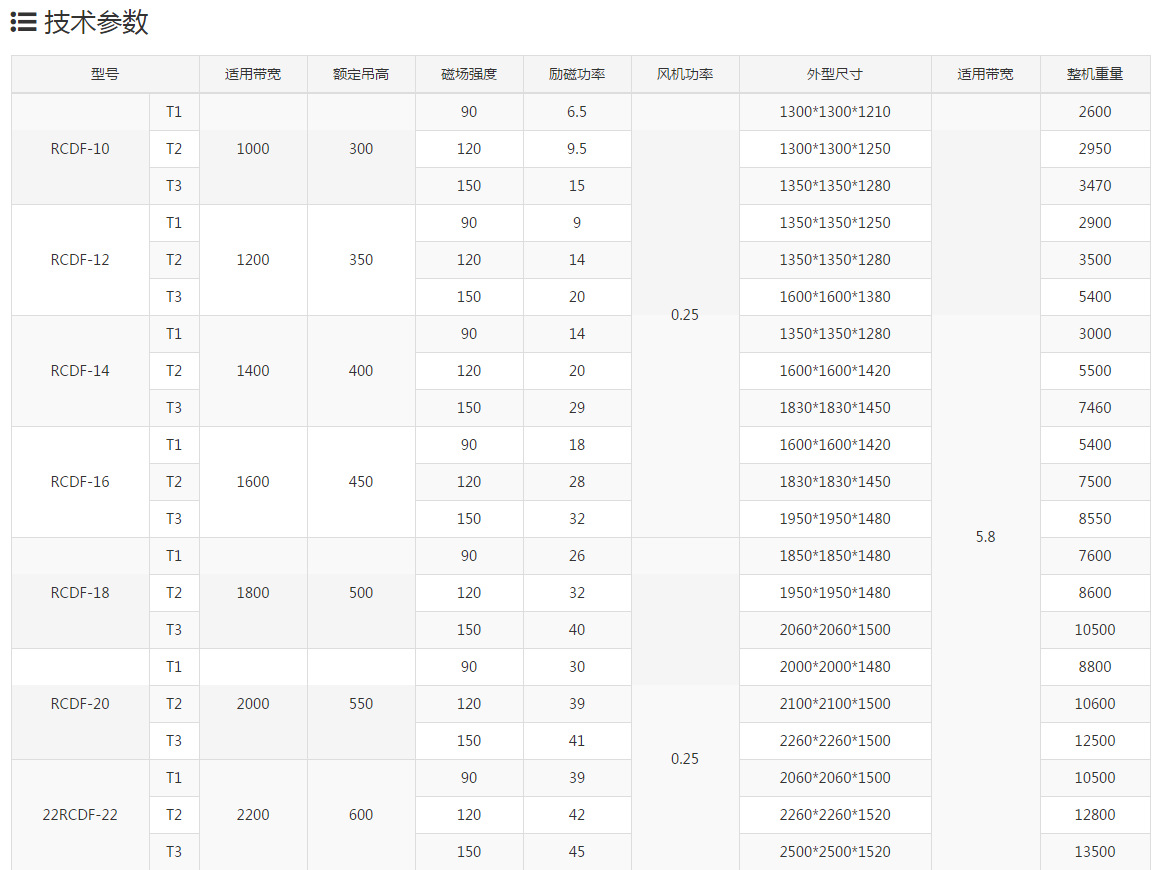Click the rated lifting height 550
This screenshot has height=870, width=1162.
click(361, 704)
